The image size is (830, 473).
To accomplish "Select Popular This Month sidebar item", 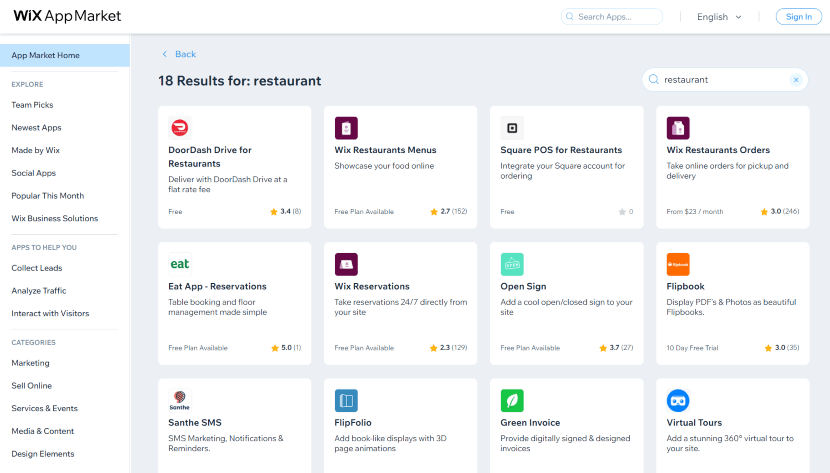I will click(x=47, y=196).
